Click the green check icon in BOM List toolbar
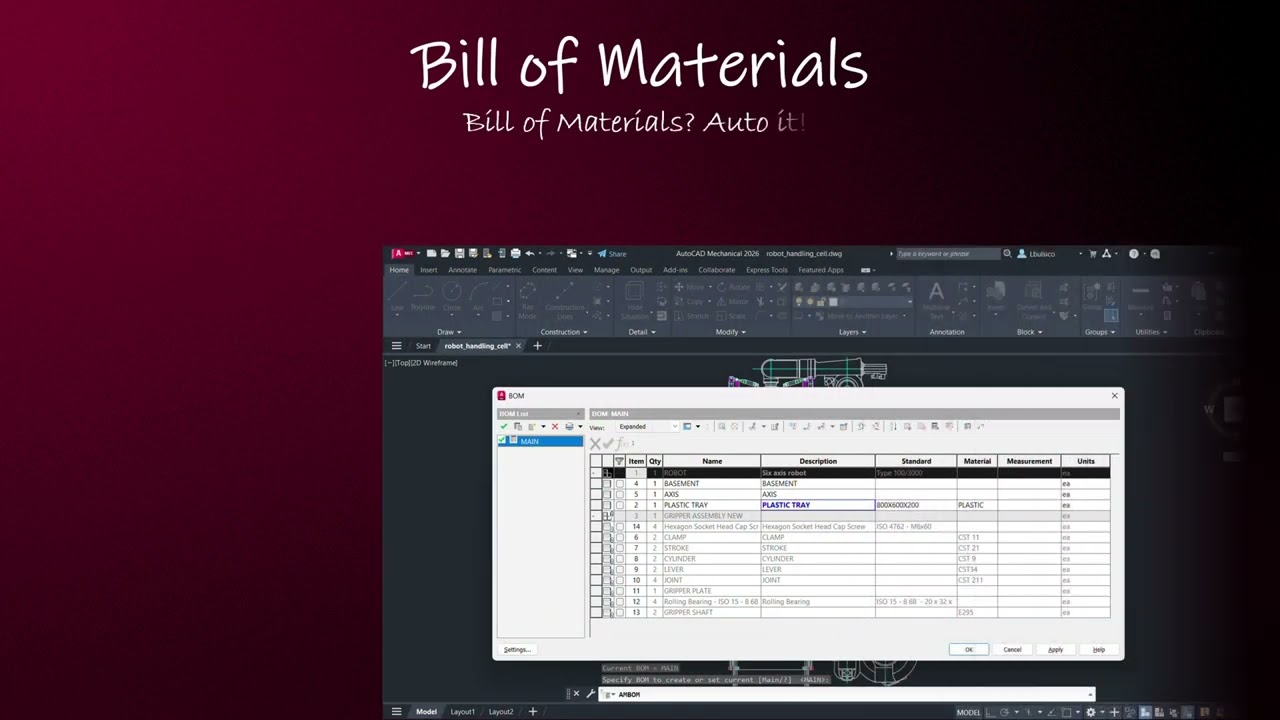Viewport: 1280px width, 720px height. click(x=504, y=427)
